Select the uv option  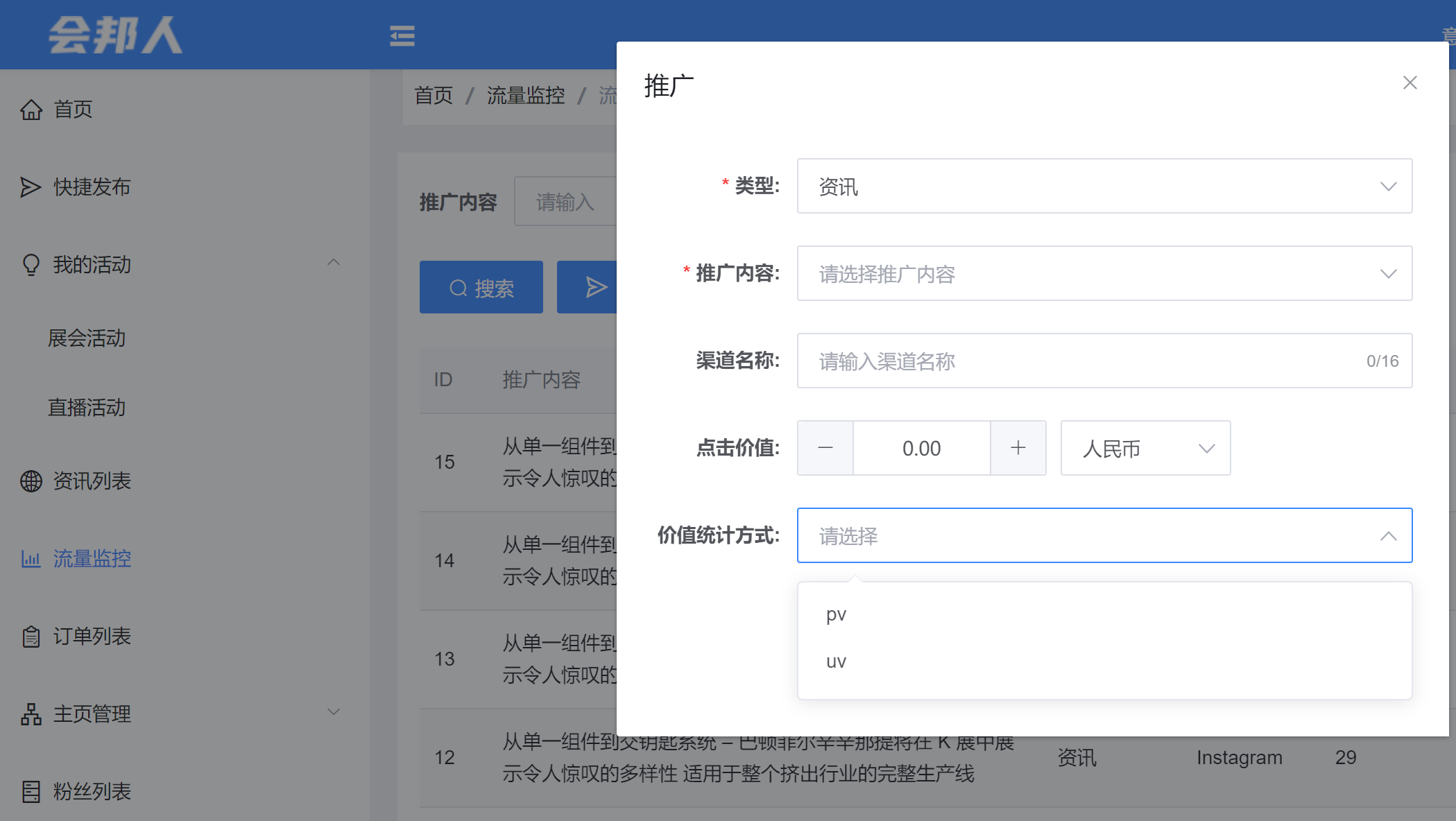[837, 662]
